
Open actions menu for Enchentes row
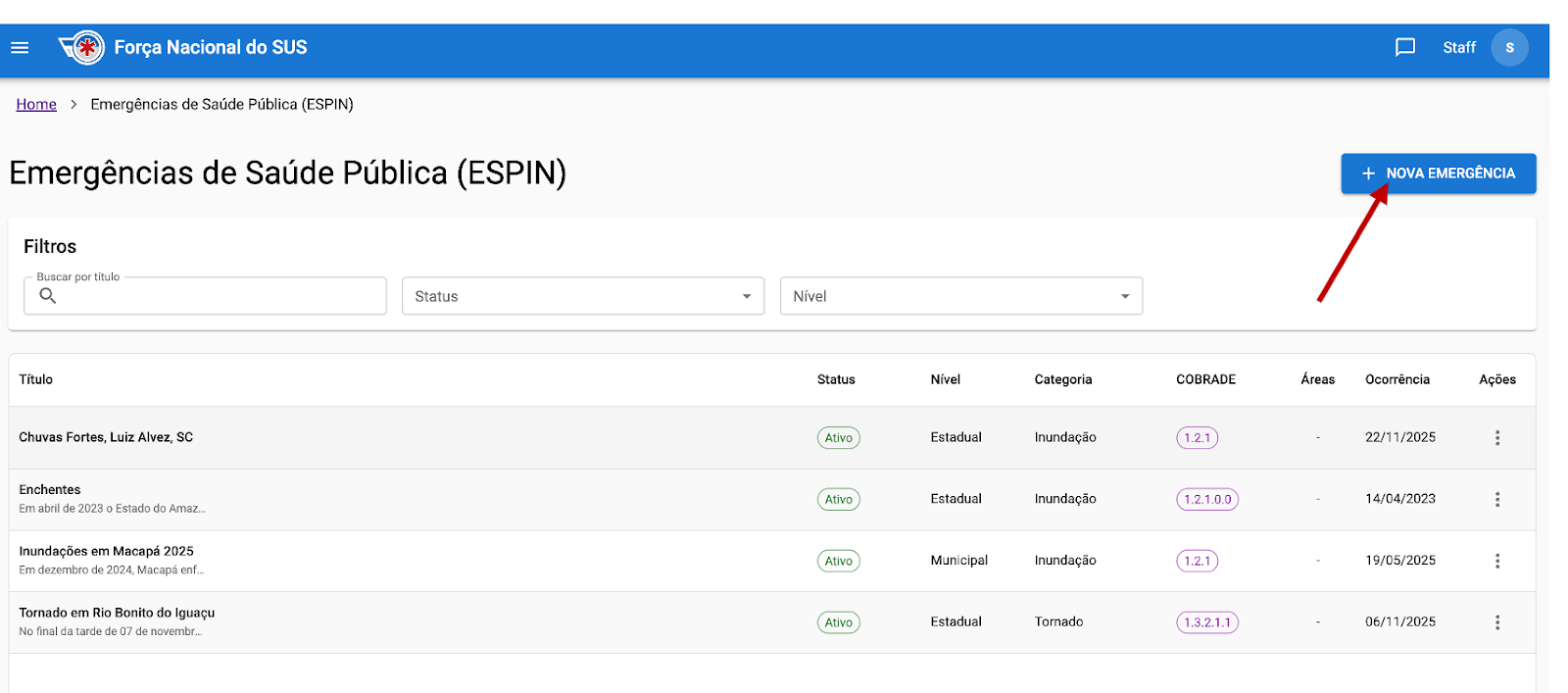coord(1496,499)
